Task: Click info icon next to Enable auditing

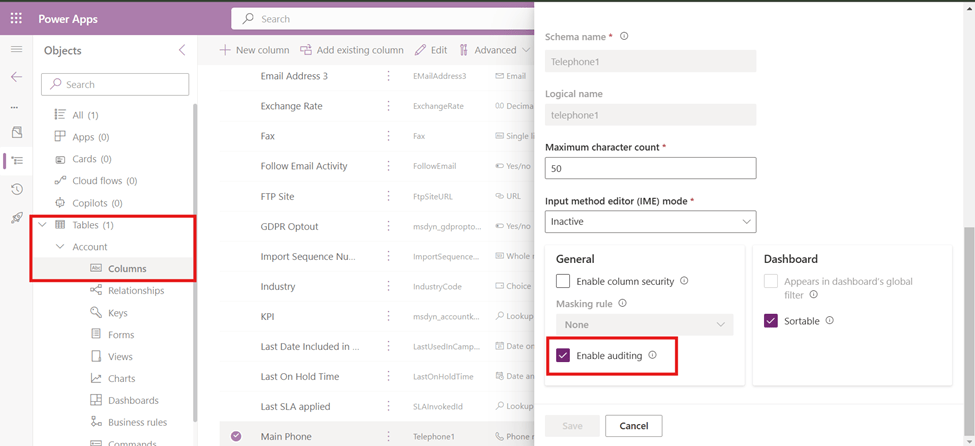Action: (652, 355)
